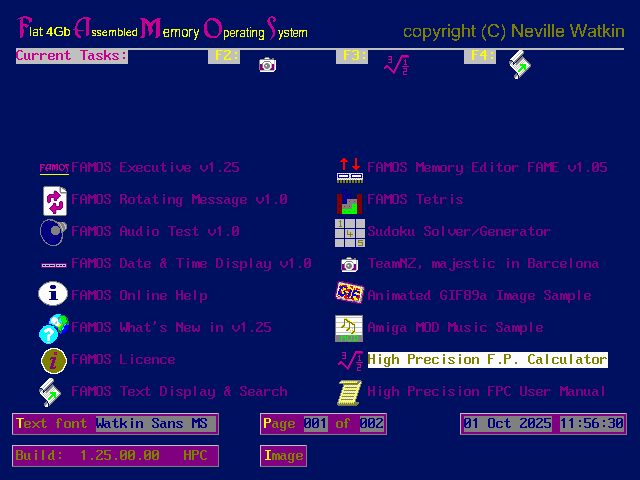640x480 pixels.
Task: Open High Precision FPC User Manual
Action: click(486, 391)
